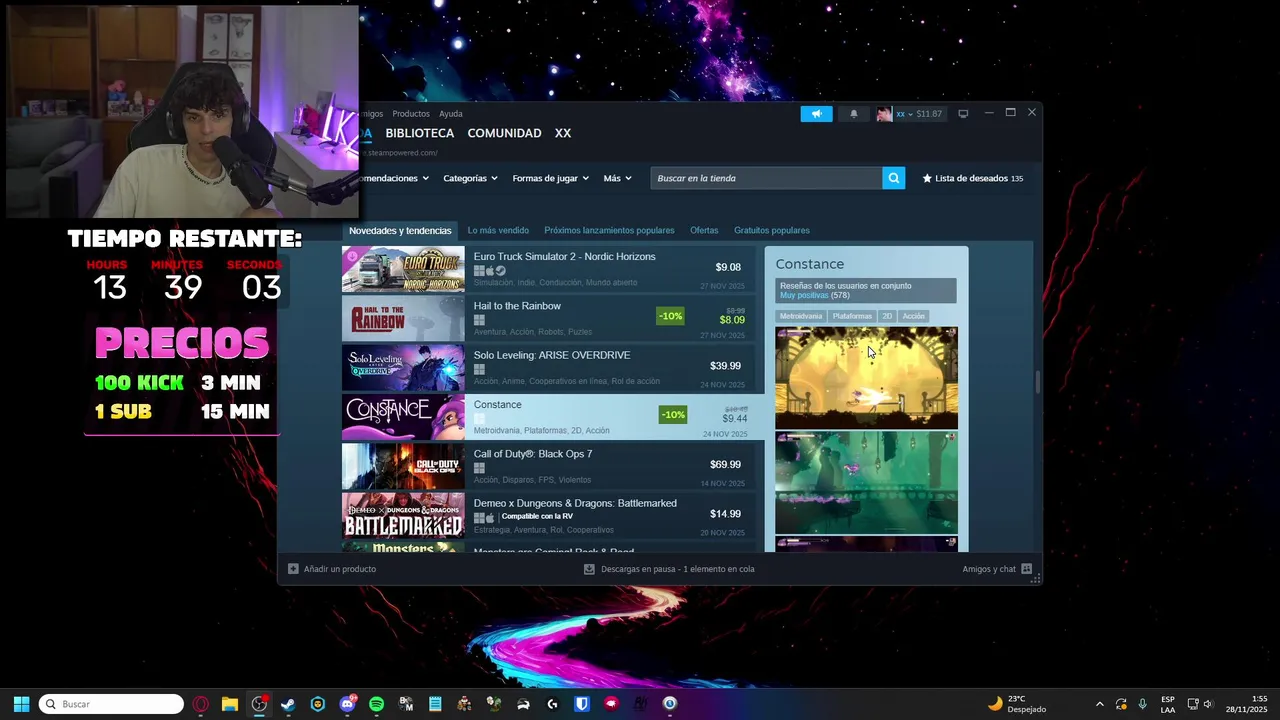
Task: Click the green Constance preview screenshot
Action: (x=866, y=483)
